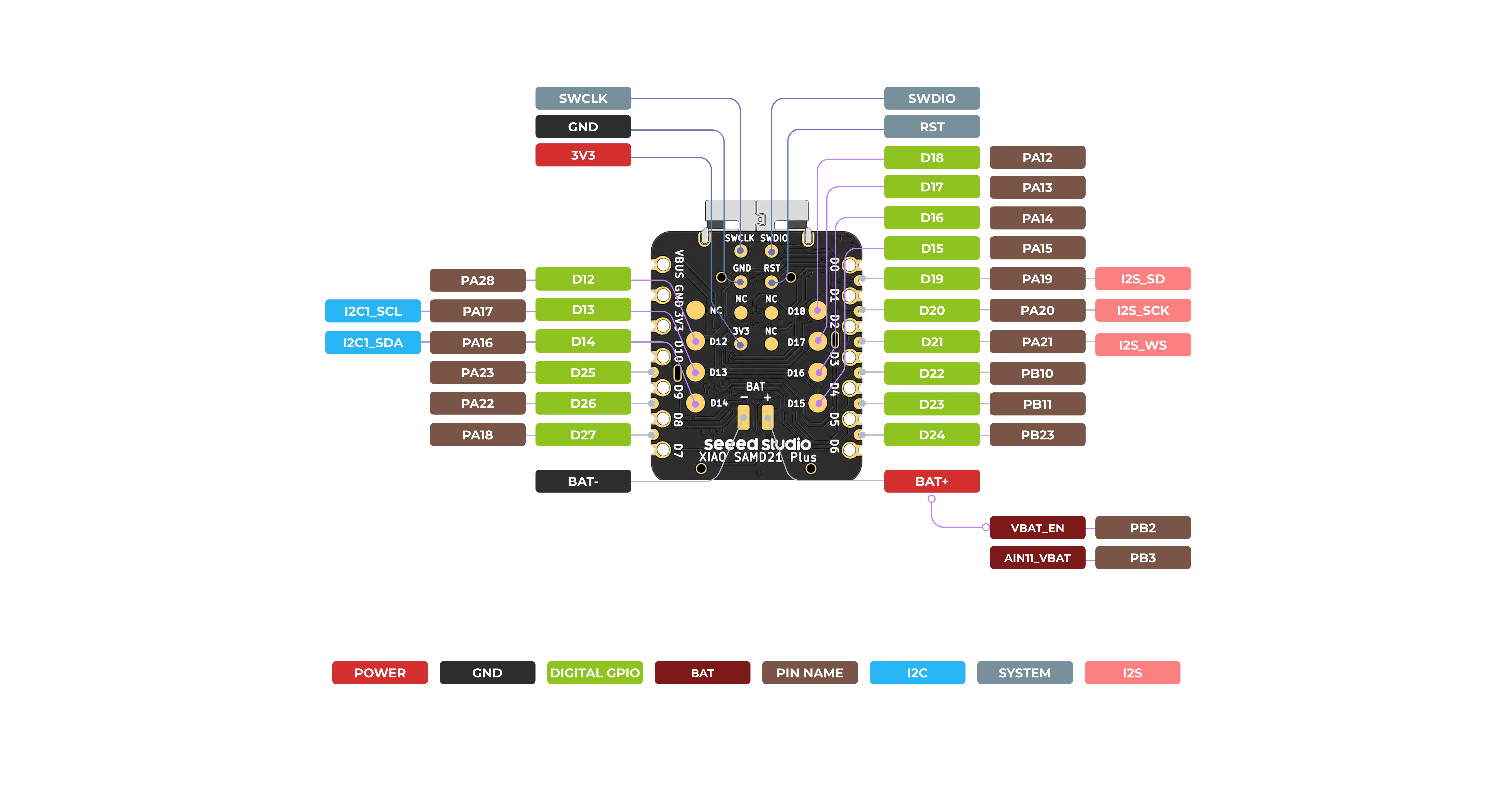Image resolution: width=1512 pixels, height=788 pixels.
Task: Click the gray SWCLK callout label
Action: click(583, 98)
